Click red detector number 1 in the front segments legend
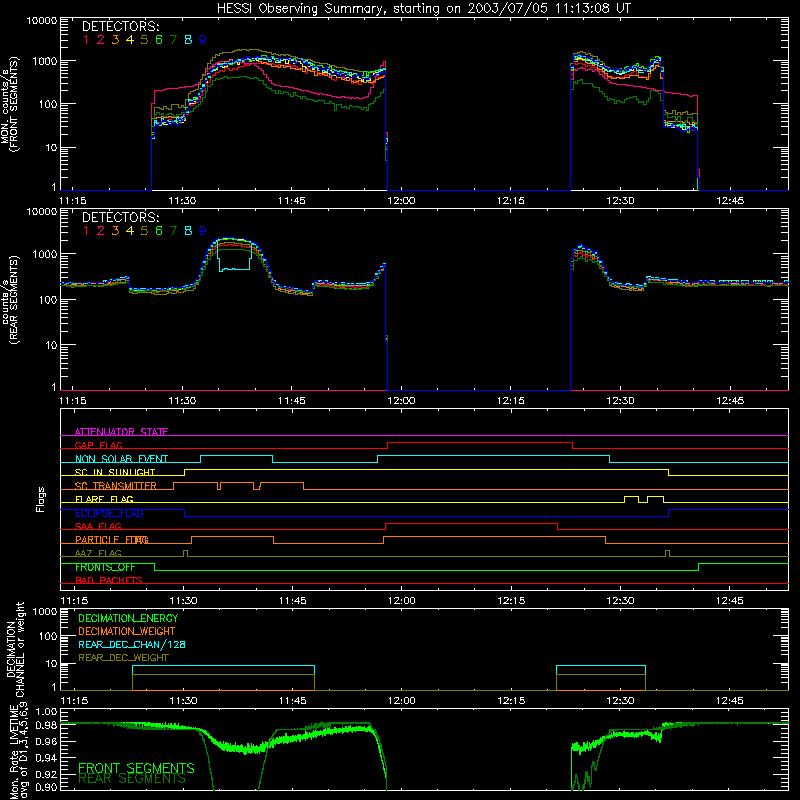Viewport: 800px width, 800px height. [x=86, y=40]
